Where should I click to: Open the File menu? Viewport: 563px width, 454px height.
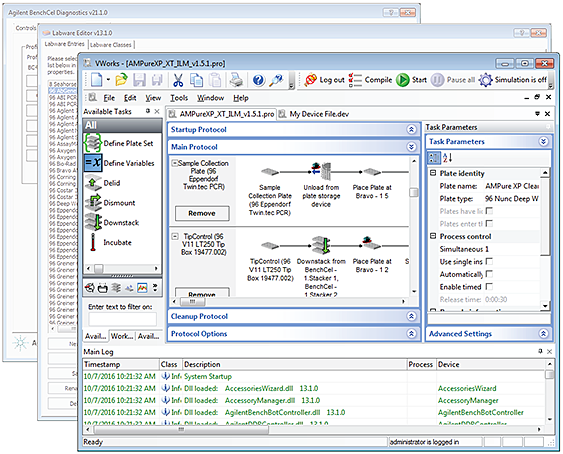coord(109,98)
